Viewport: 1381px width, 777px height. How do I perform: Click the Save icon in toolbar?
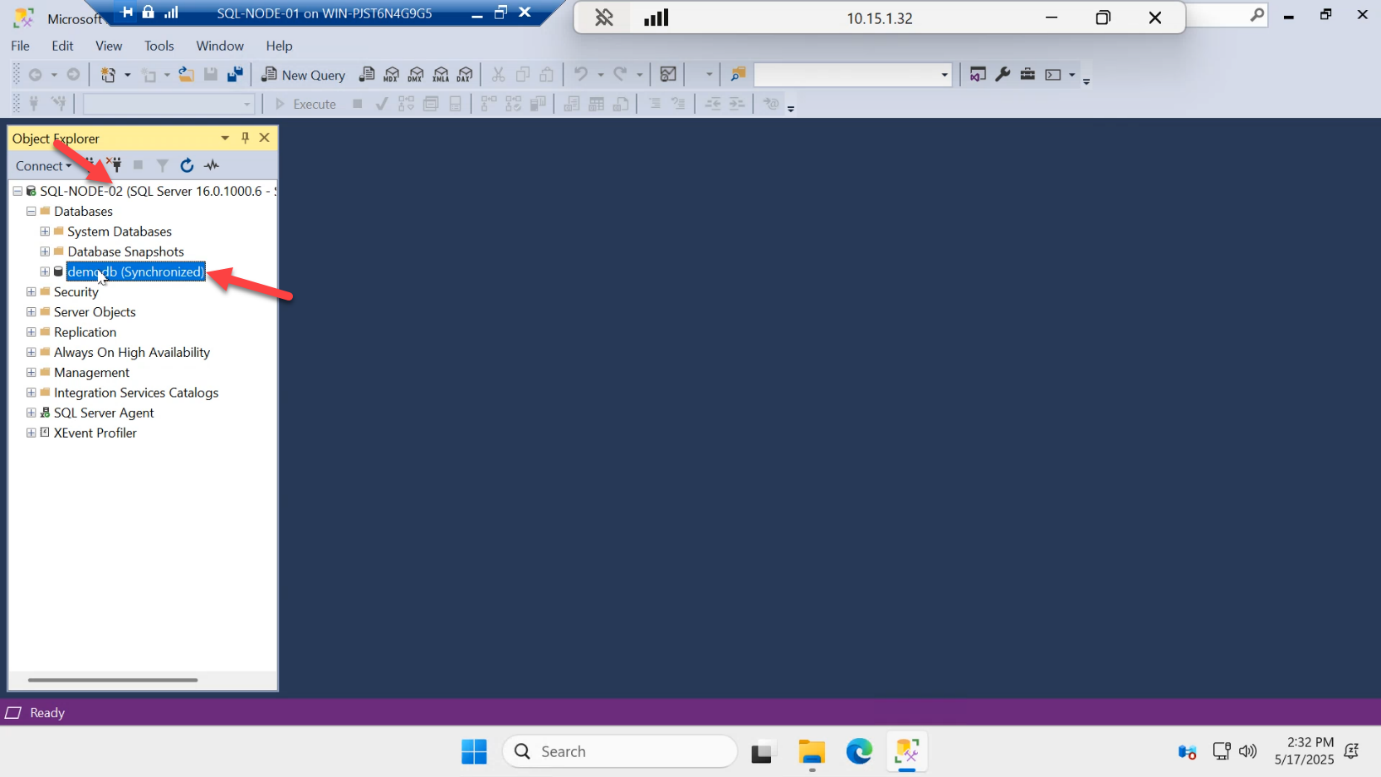coord(211,75)
